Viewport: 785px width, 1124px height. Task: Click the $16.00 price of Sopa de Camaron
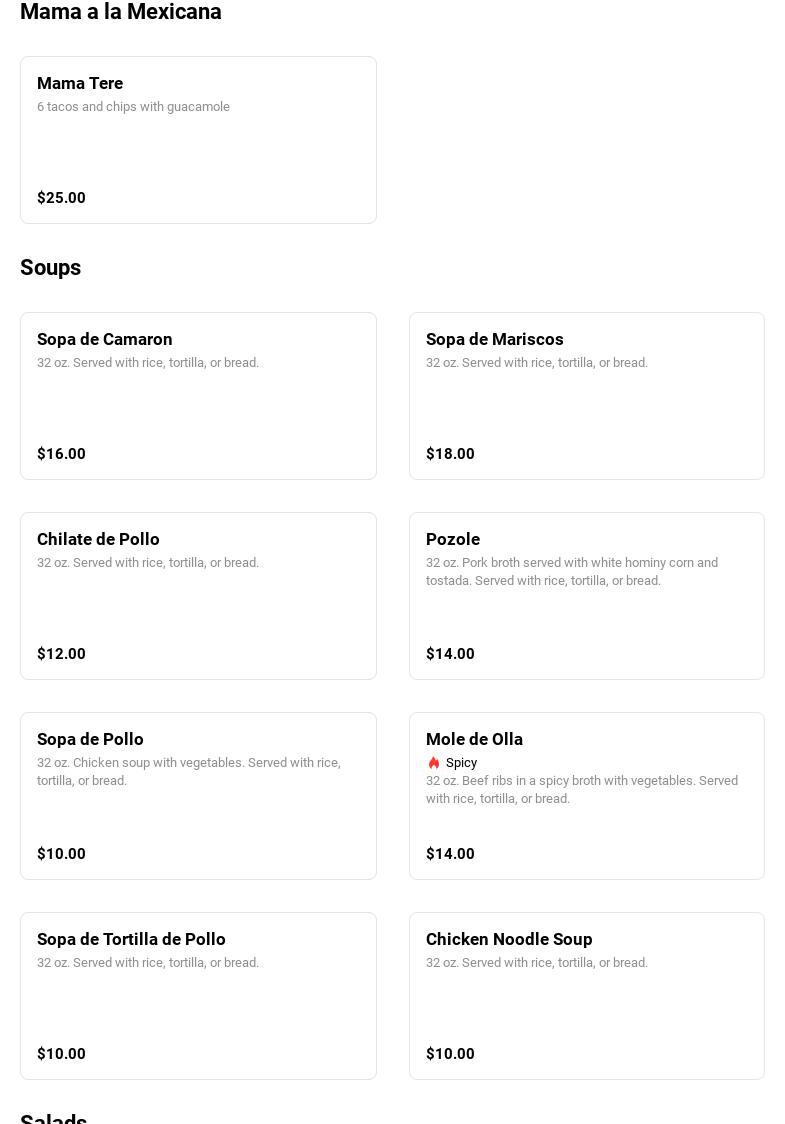coord(61,454)
